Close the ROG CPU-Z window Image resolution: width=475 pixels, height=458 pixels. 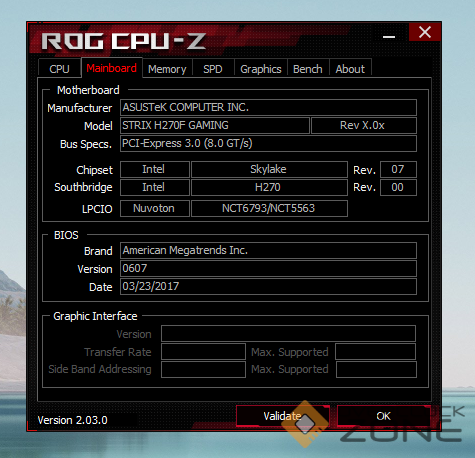(x=425, y=32)
